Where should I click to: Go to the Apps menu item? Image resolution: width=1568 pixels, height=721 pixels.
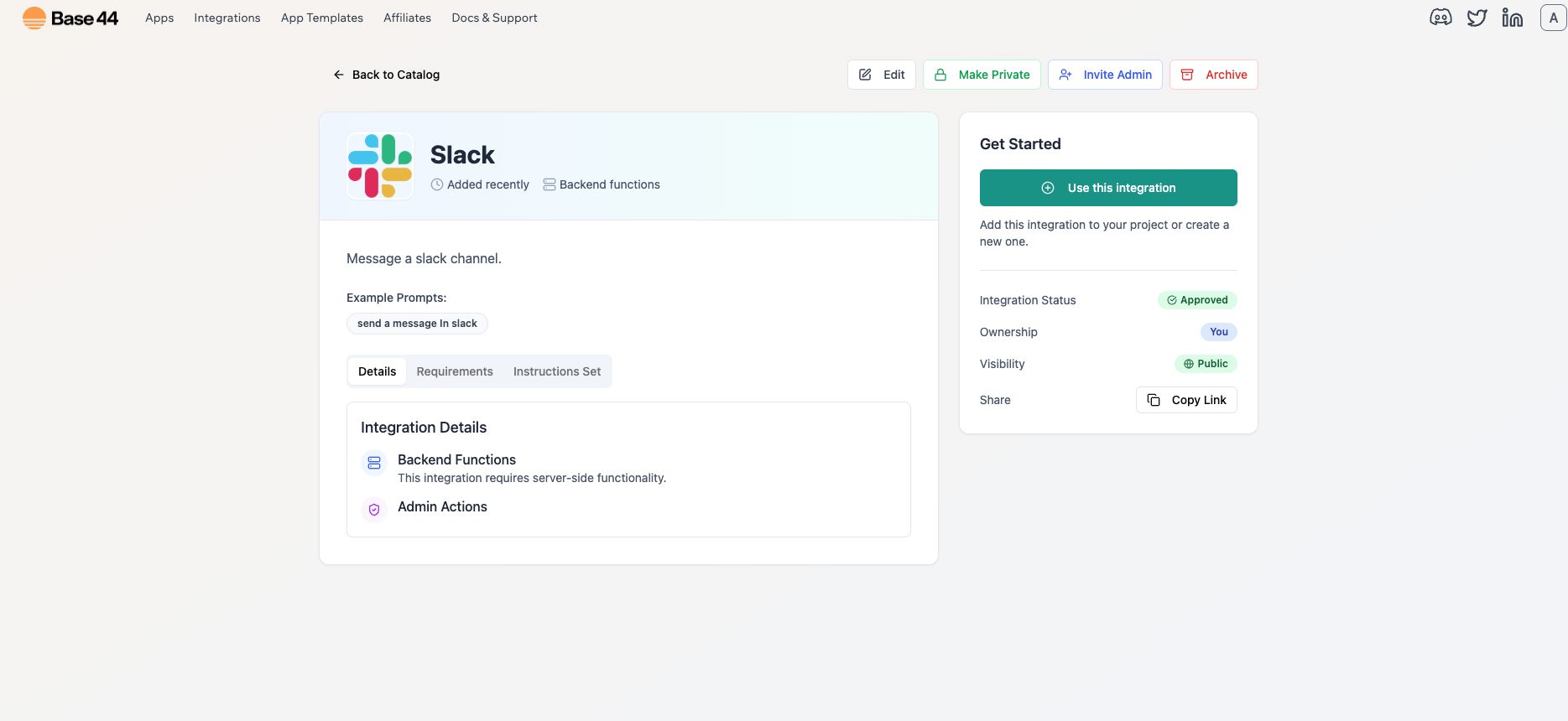(x=159, y=18)
